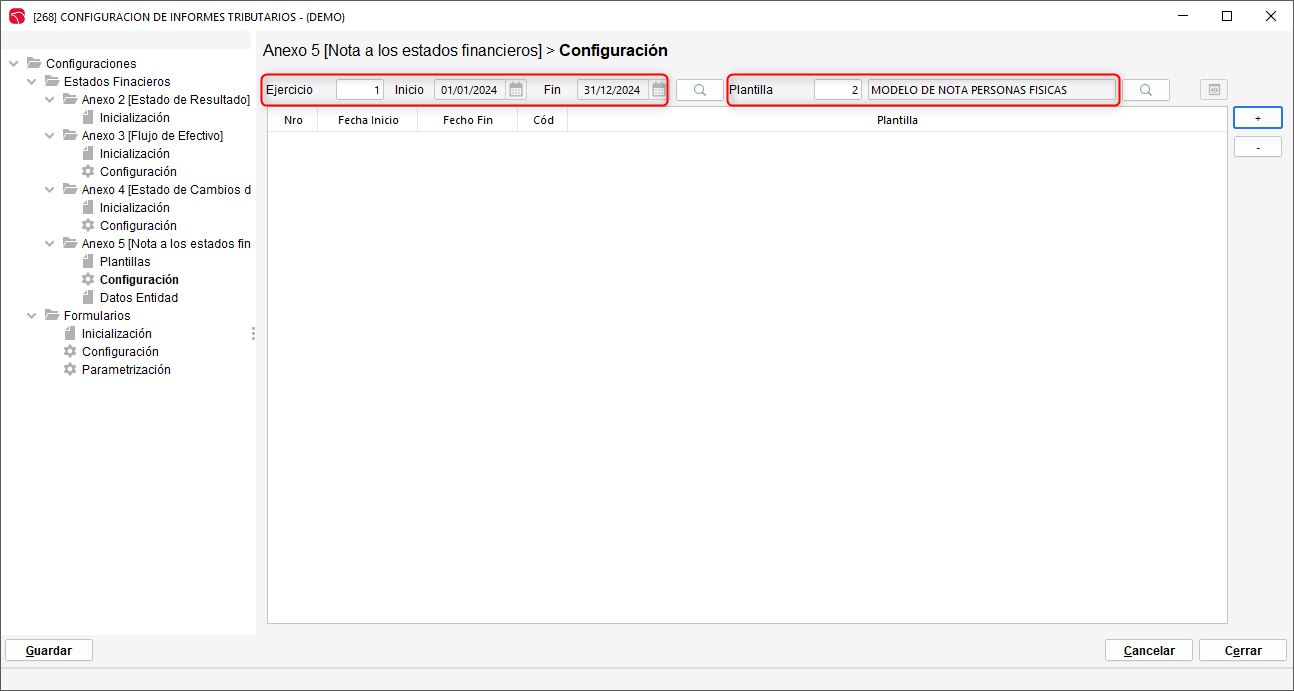Viewport: 1294px width, 691px height.
Task: Collapse the Anexo 2 Estado de Resultado node
Action: [50, 100]
